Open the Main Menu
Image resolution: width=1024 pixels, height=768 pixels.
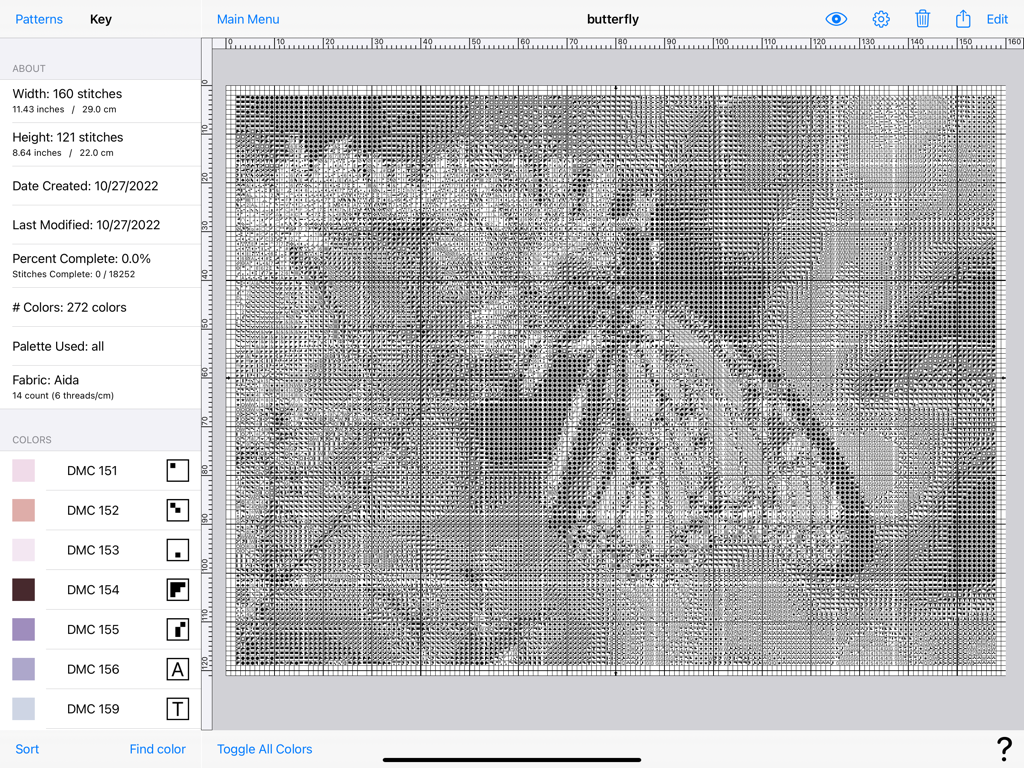[x=247, y=18]
